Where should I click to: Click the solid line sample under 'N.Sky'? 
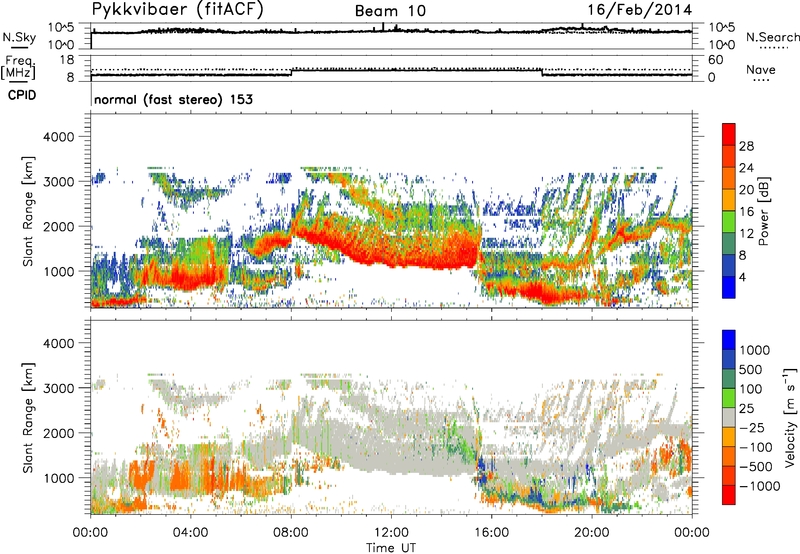19,47
